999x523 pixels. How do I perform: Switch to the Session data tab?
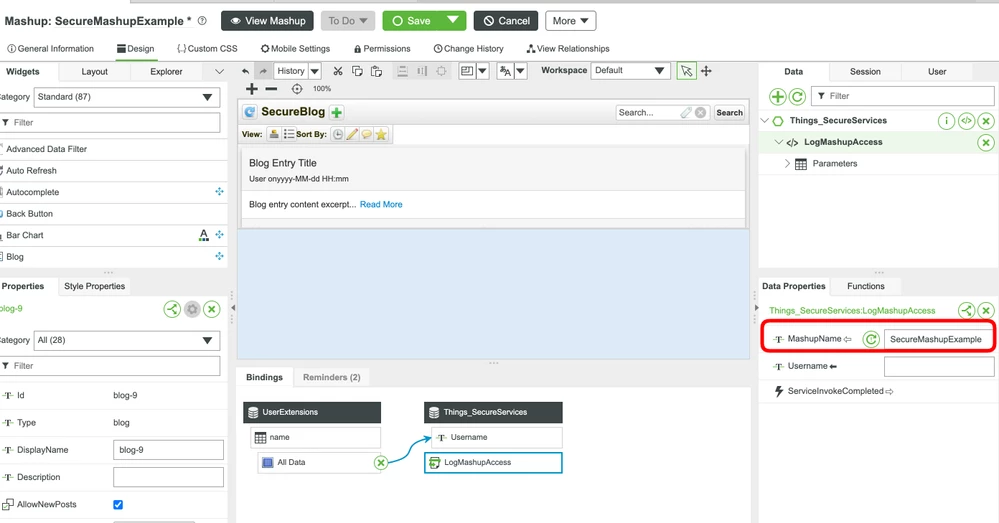865,71
